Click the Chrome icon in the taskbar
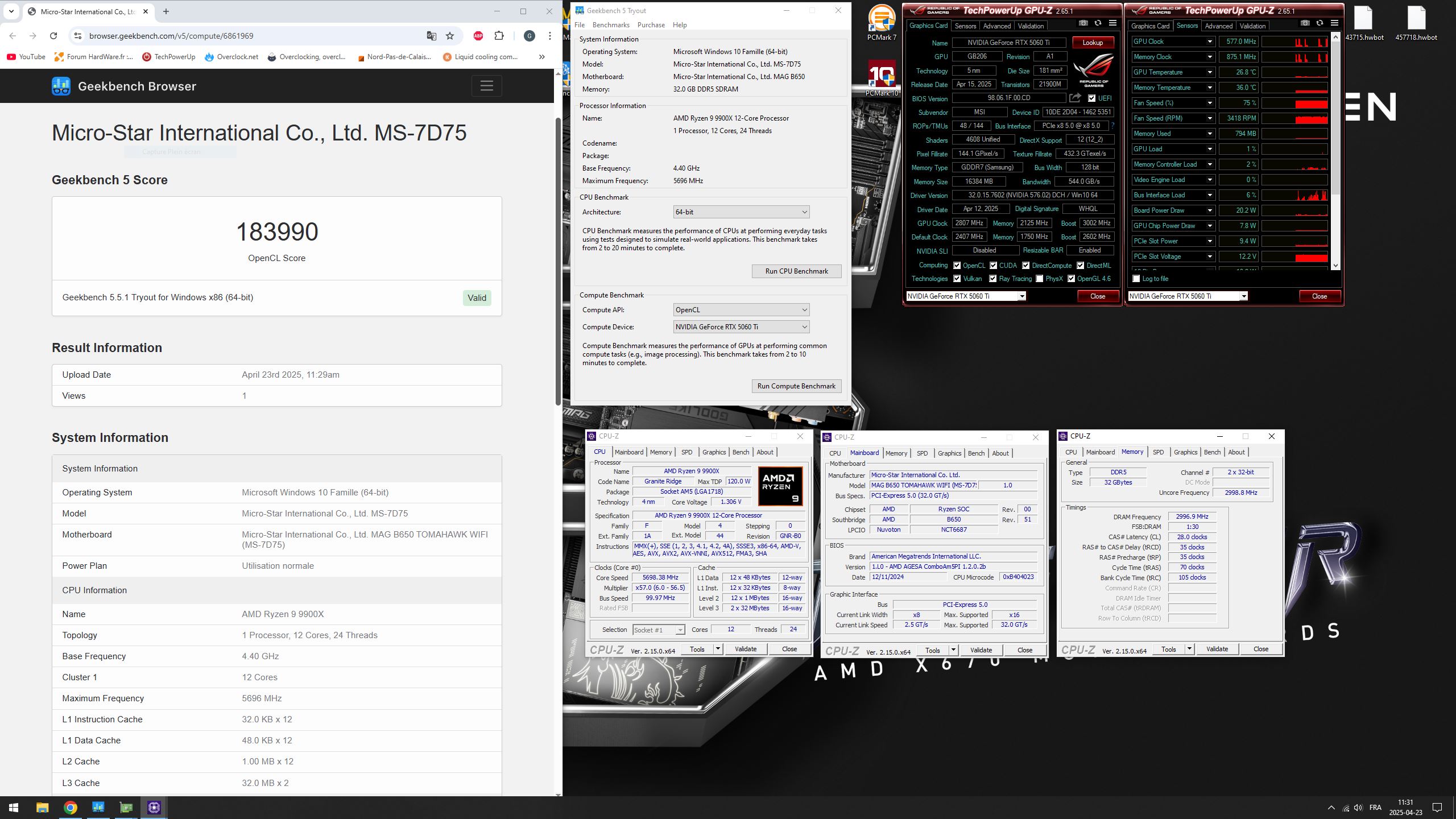Image resolution: width=1456 pixels, height=819 pixels. coord(71,808)
